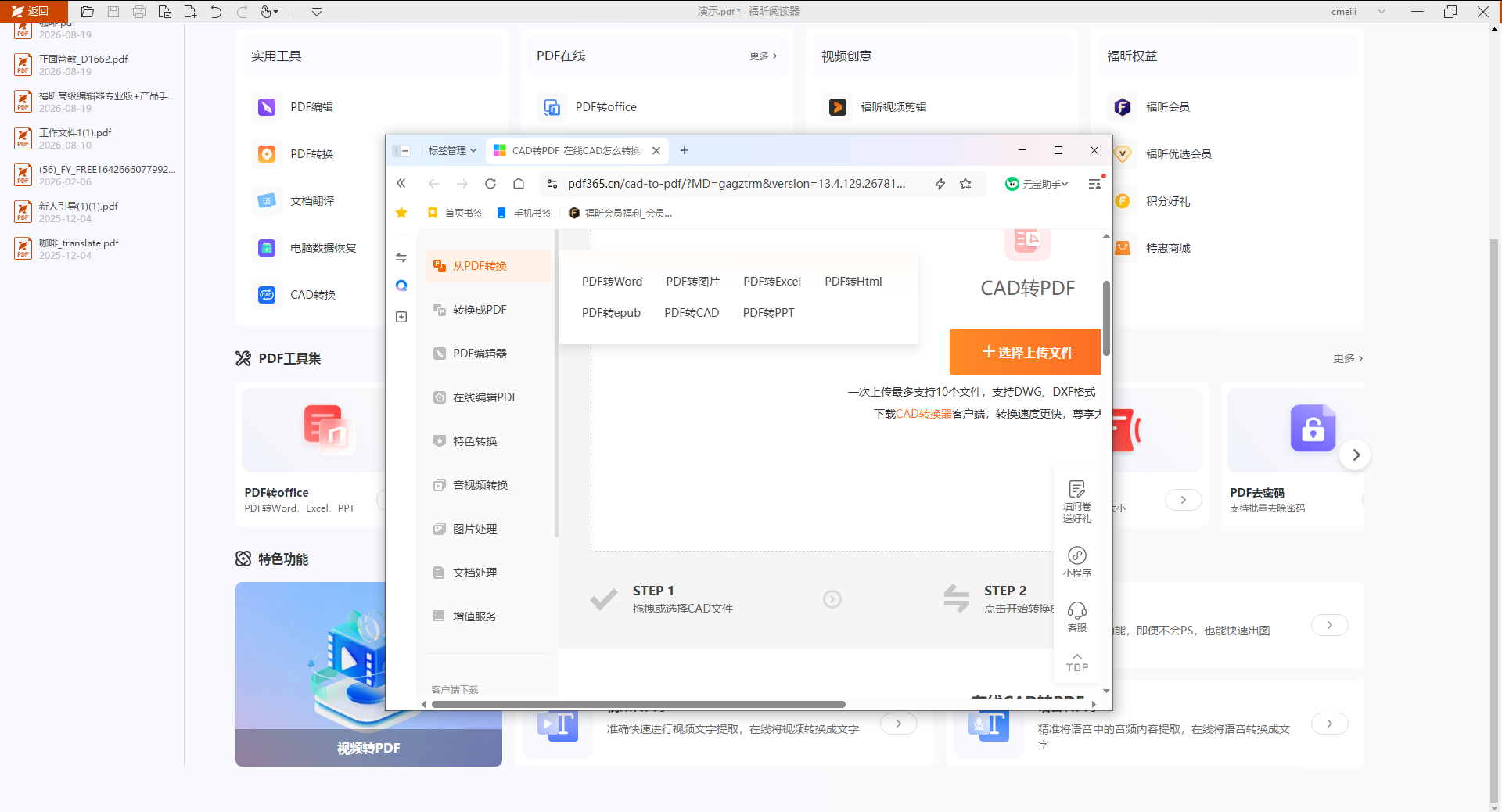This screenshot has height=812, width=1502.
Task: Close the CAD转PDF browser tab
Action: 656,151
